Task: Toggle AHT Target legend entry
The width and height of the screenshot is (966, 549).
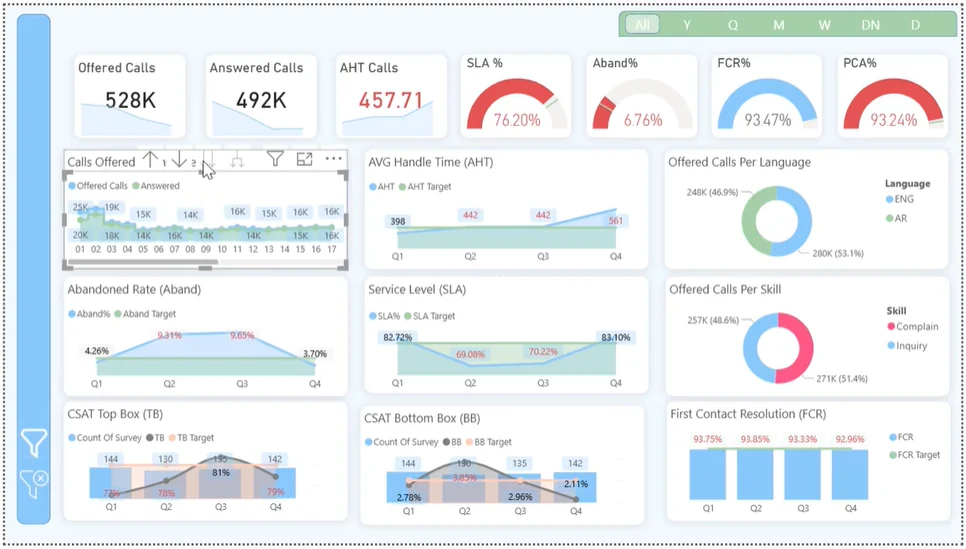Action: point(425,187)
